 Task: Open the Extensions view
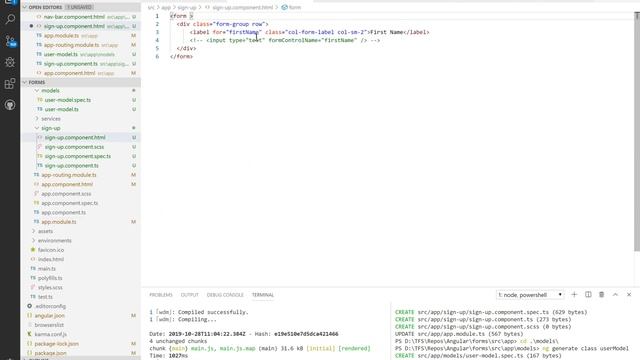click(x=10, y=84)
